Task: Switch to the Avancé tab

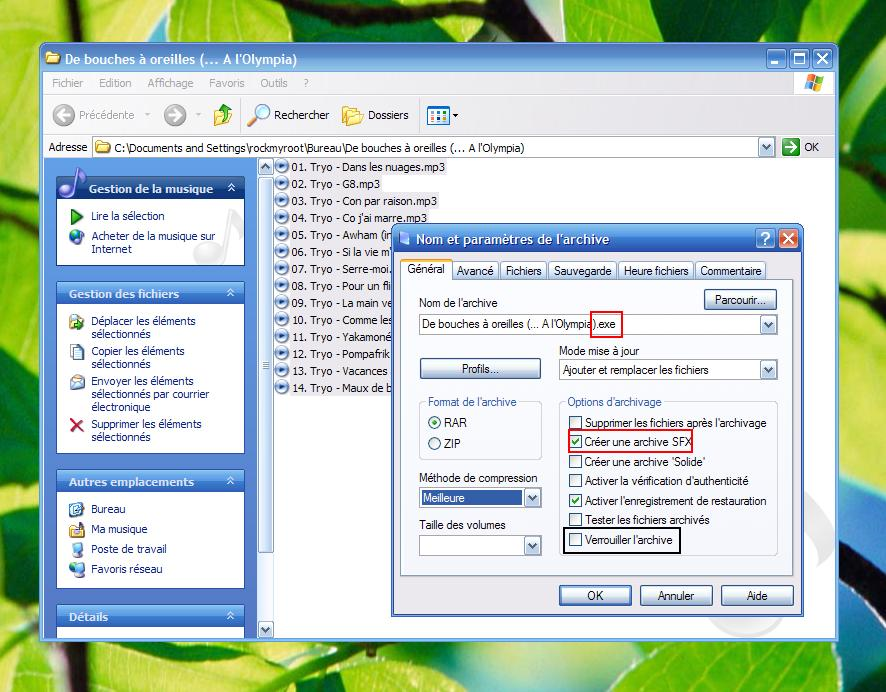Action: tap(475, 271)
